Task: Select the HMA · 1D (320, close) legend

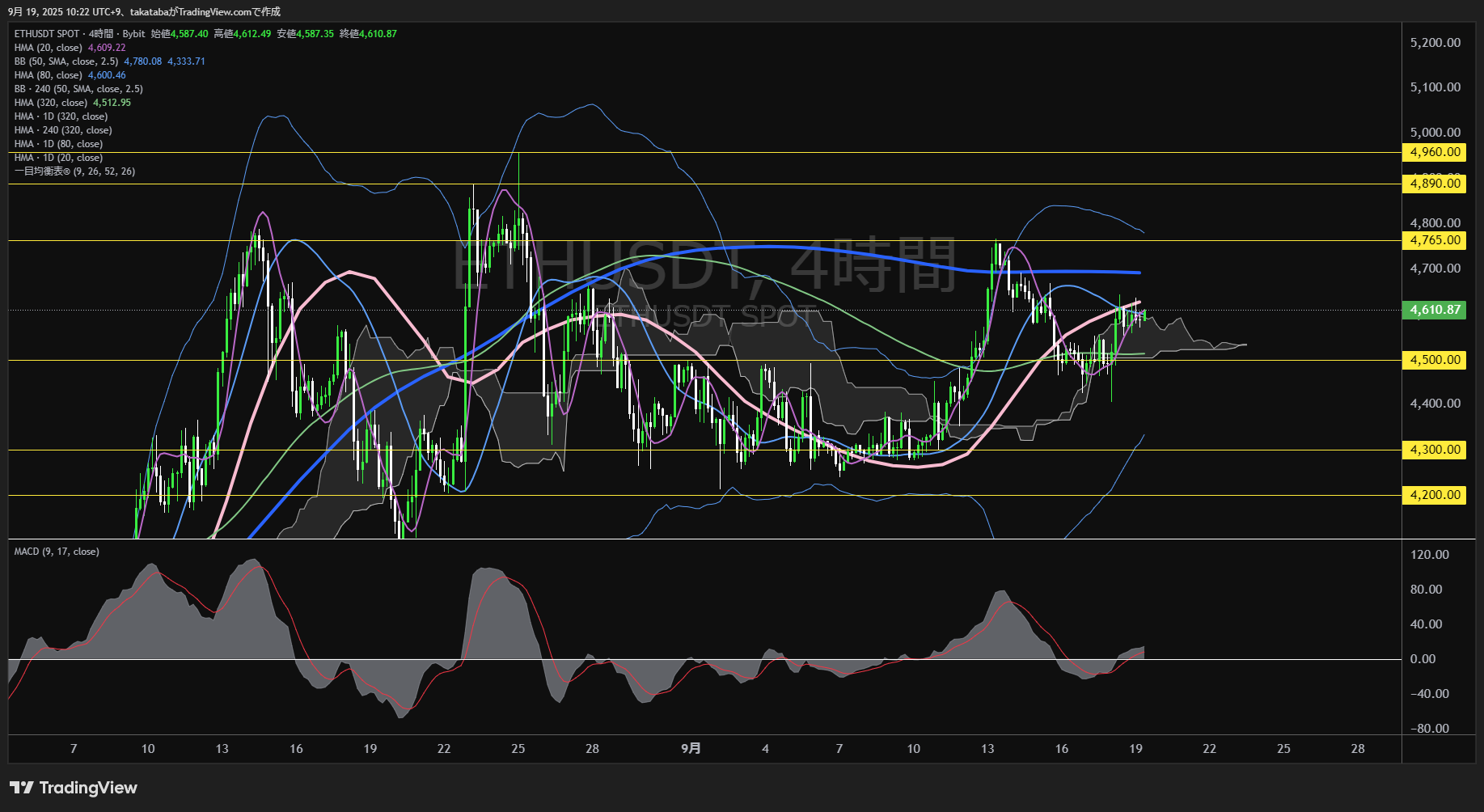Action: [61, 116]
